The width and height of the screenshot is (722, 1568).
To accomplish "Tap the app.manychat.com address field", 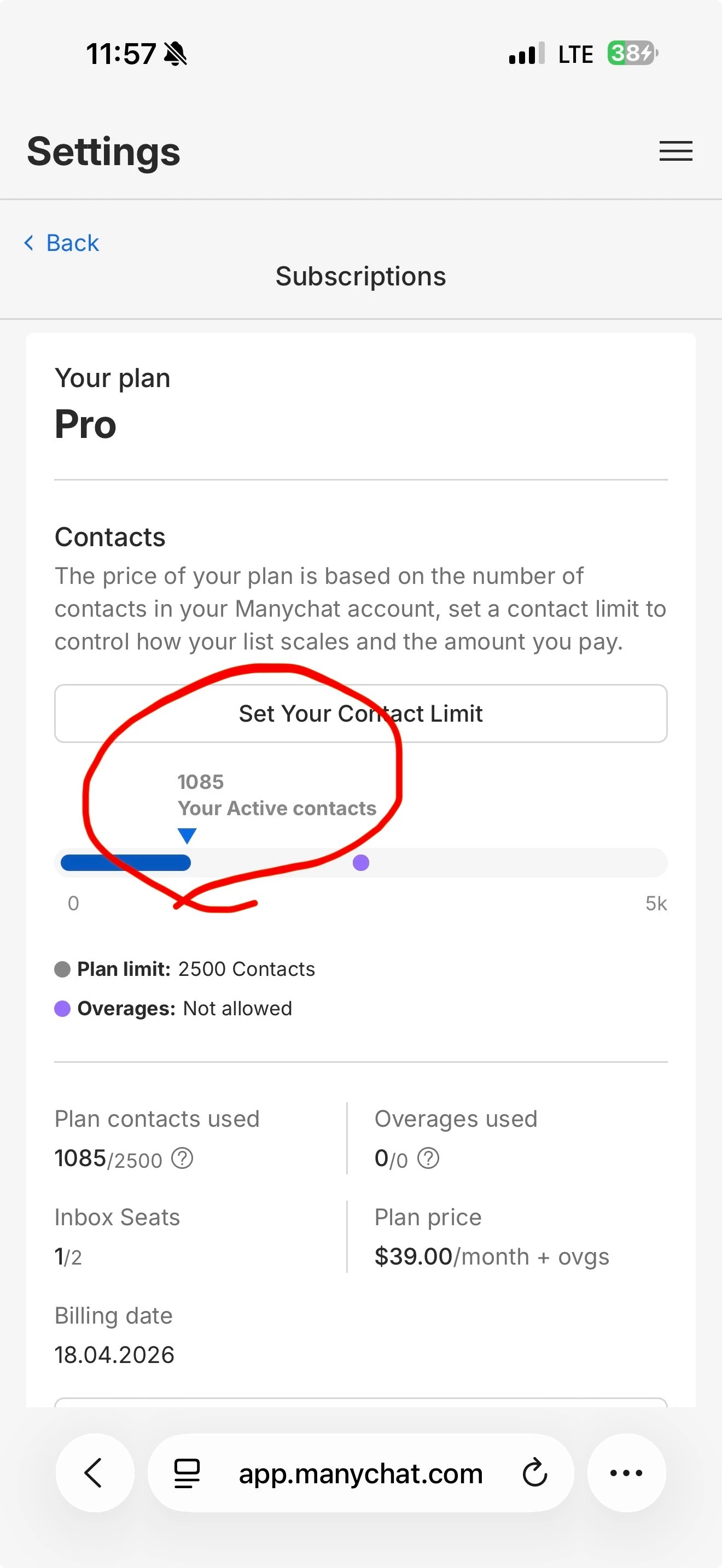I will coord(360,1473).
